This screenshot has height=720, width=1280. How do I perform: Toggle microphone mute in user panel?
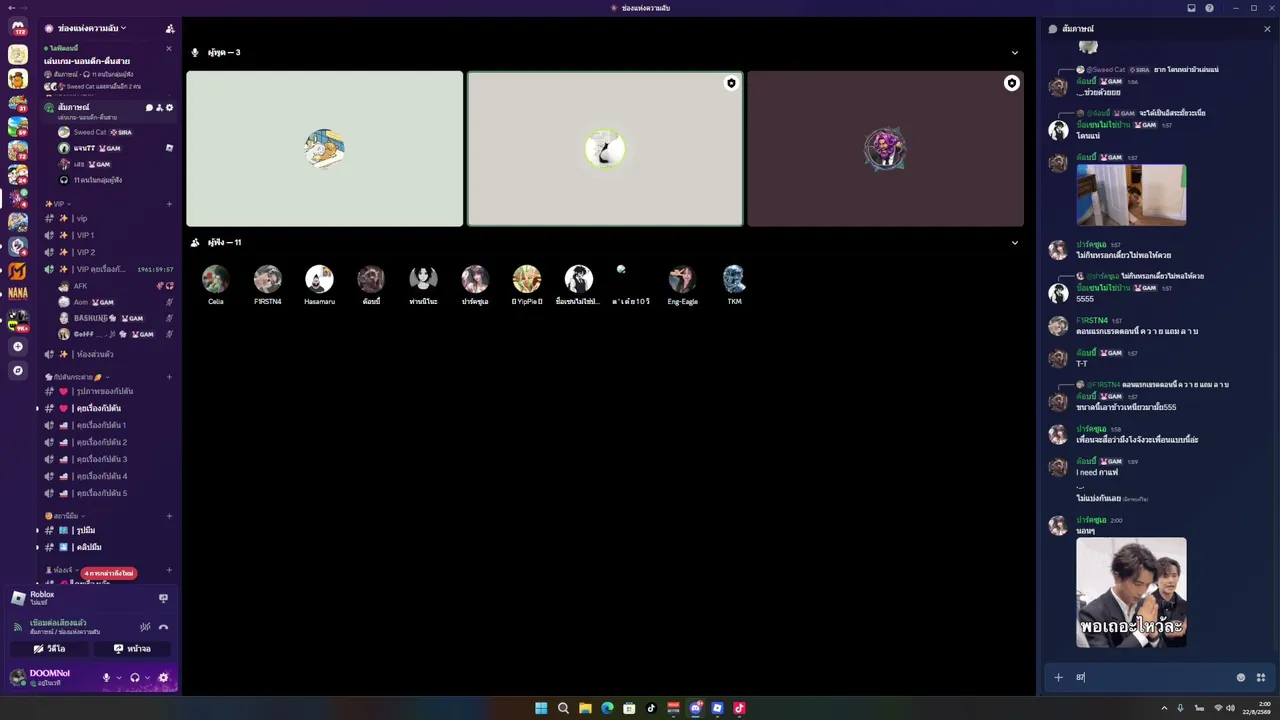[x=106, y=677]
